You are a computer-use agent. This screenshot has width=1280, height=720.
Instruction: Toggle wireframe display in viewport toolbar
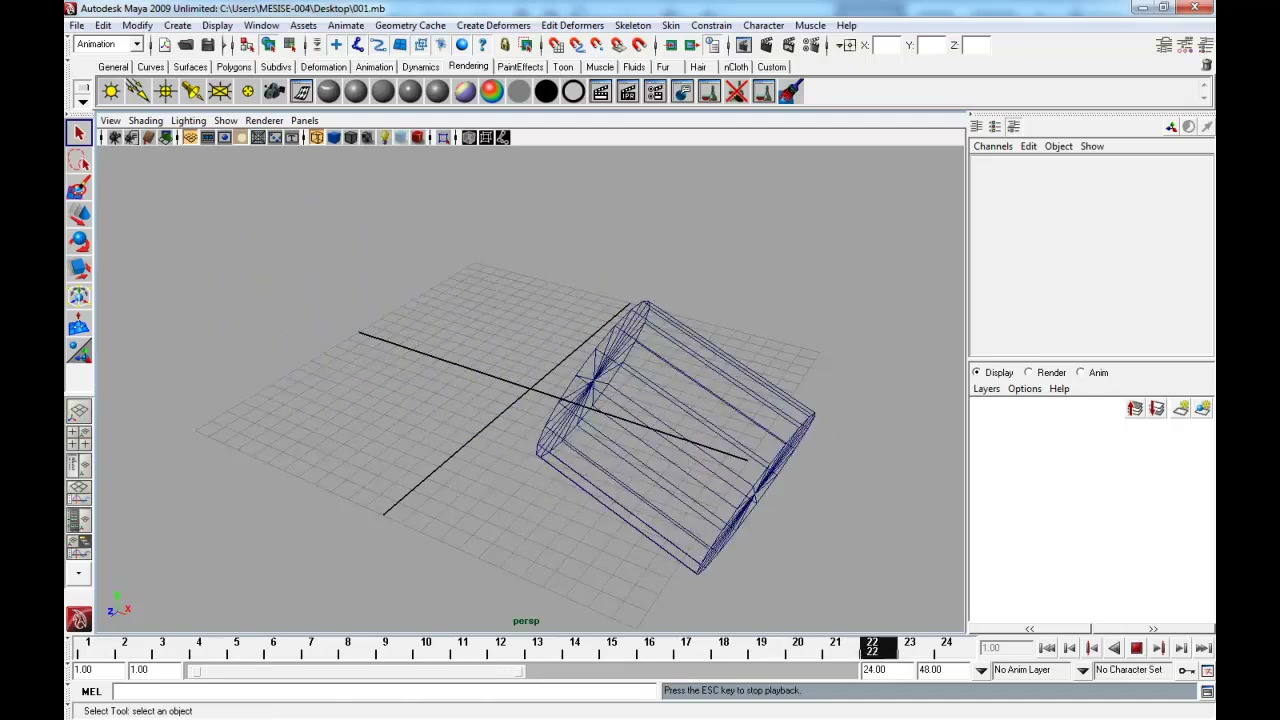(317, 138)
